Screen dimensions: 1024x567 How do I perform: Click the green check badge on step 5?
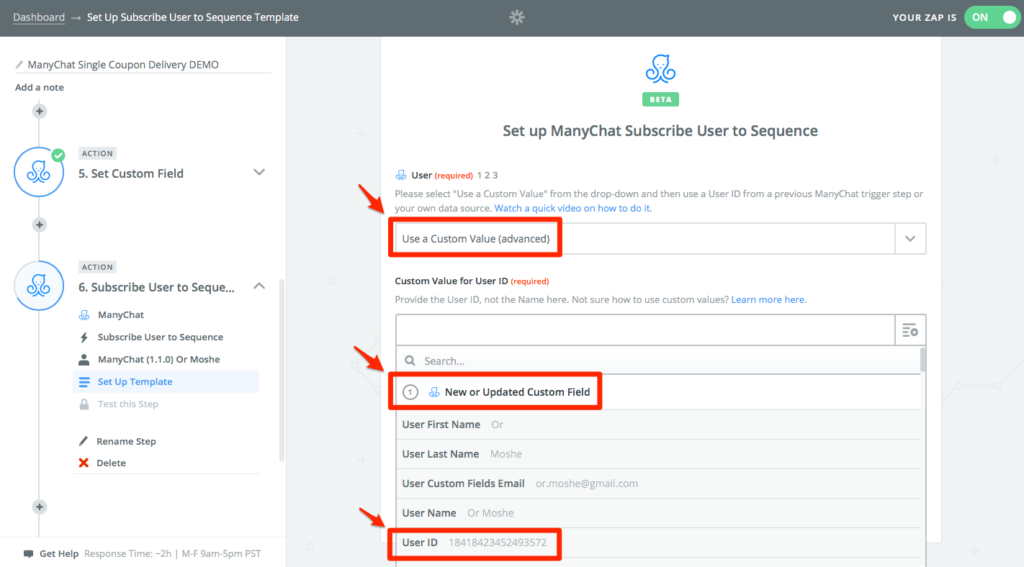(x=58, y=155)
